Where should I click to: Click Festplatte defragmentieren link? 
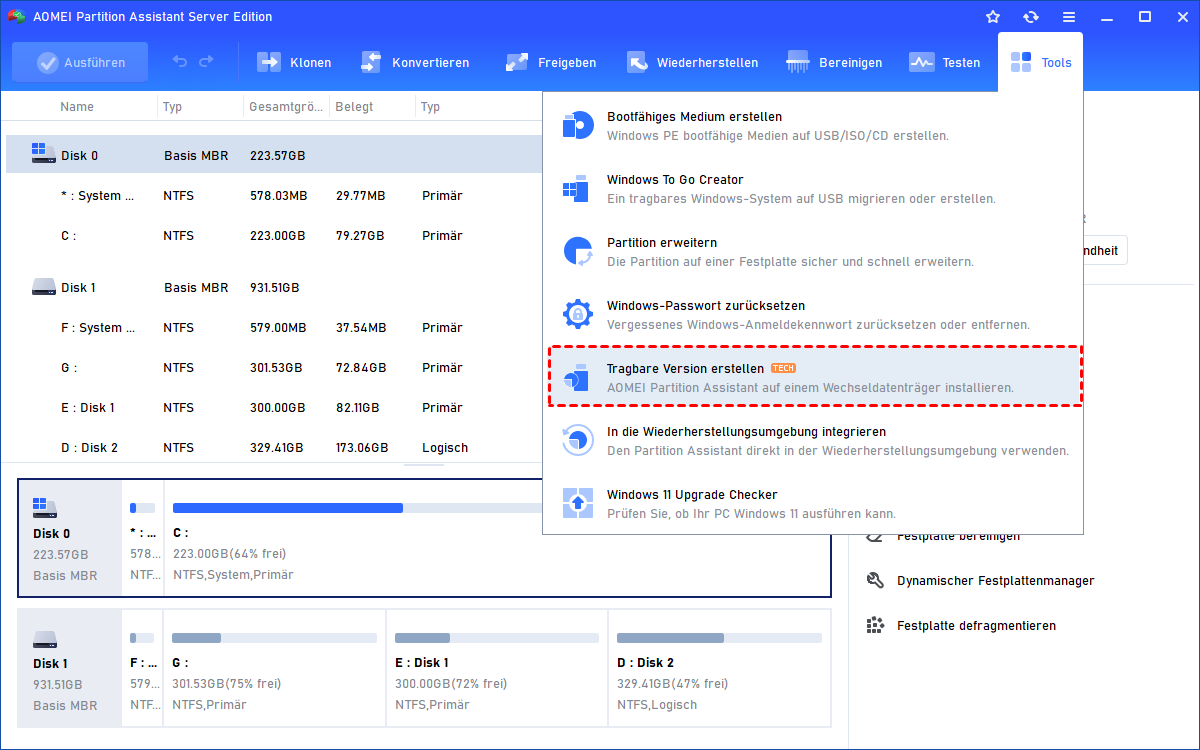click(x=976, y=626)
